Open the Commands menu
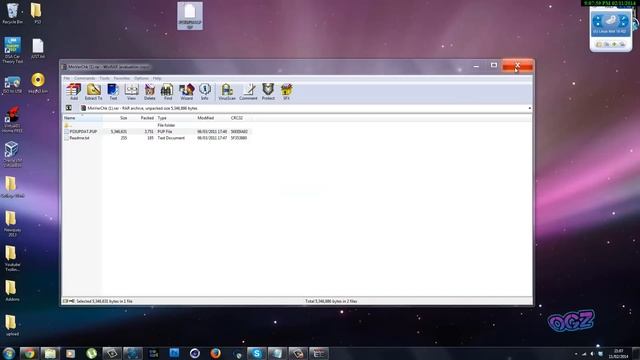The width and height of the screenshot is (640, 360). (84, 78)
